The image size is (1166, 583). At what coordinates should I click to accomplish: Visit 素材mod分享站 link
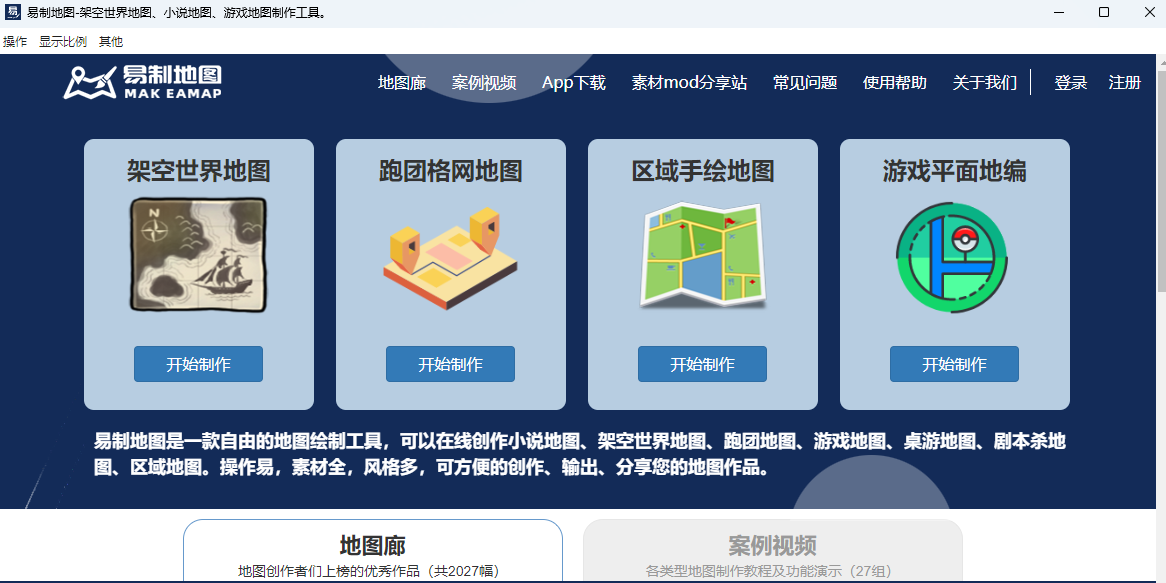tap(689, 83)
